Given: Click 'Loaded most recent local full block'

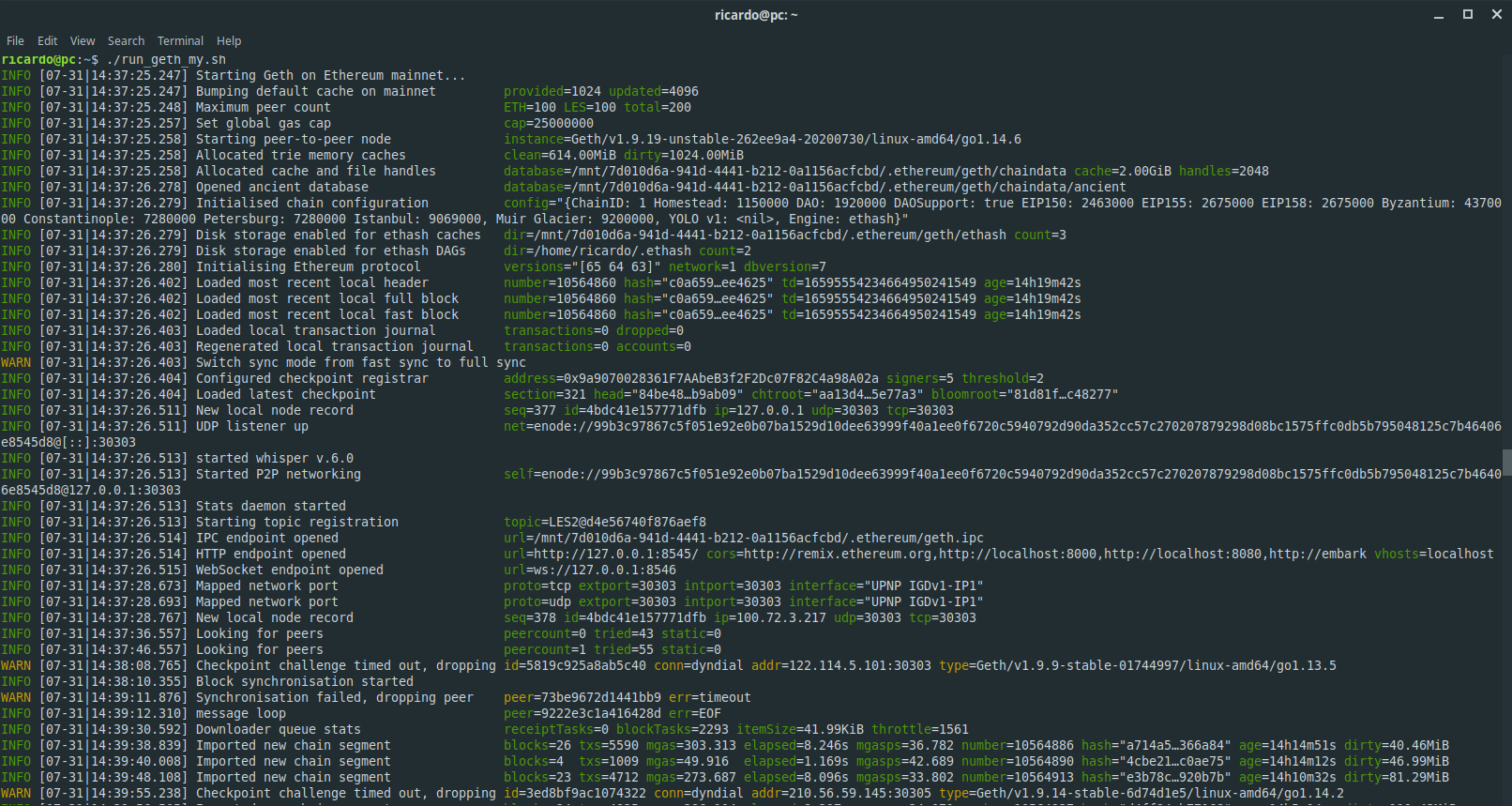Looking at the screenshot, I should pos(327,298).
